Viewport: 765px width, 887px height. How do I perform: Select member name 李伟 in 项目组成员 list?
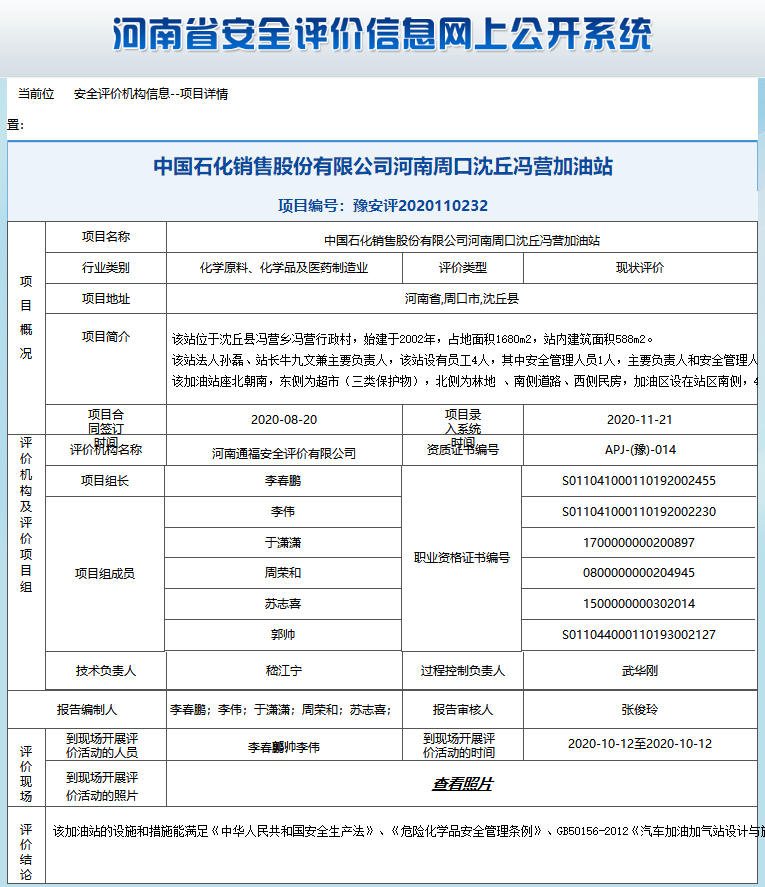point(283,511)
